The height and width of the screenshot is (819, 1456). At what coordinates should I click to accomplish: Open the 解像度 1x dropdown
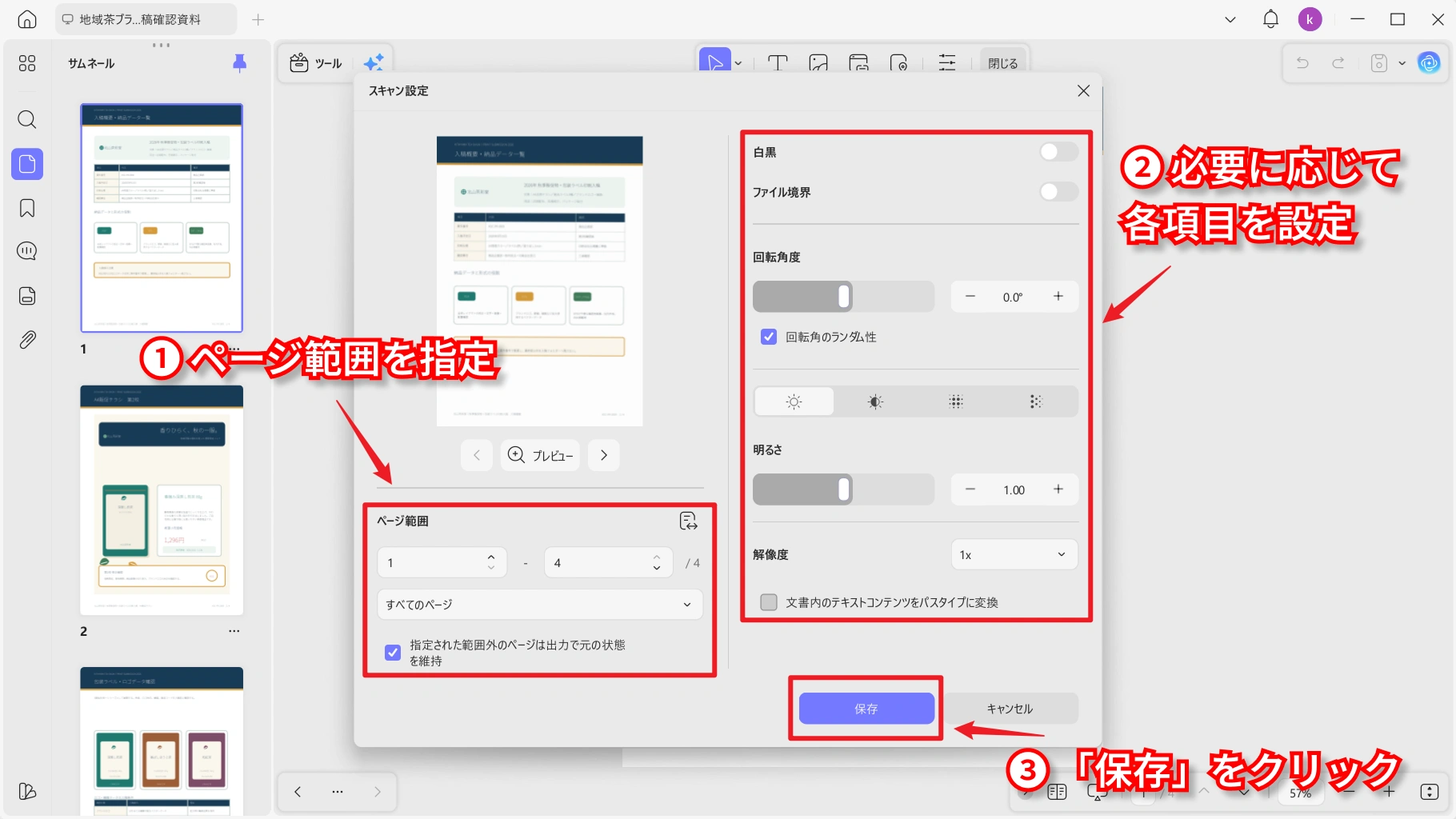(1014, 555)
